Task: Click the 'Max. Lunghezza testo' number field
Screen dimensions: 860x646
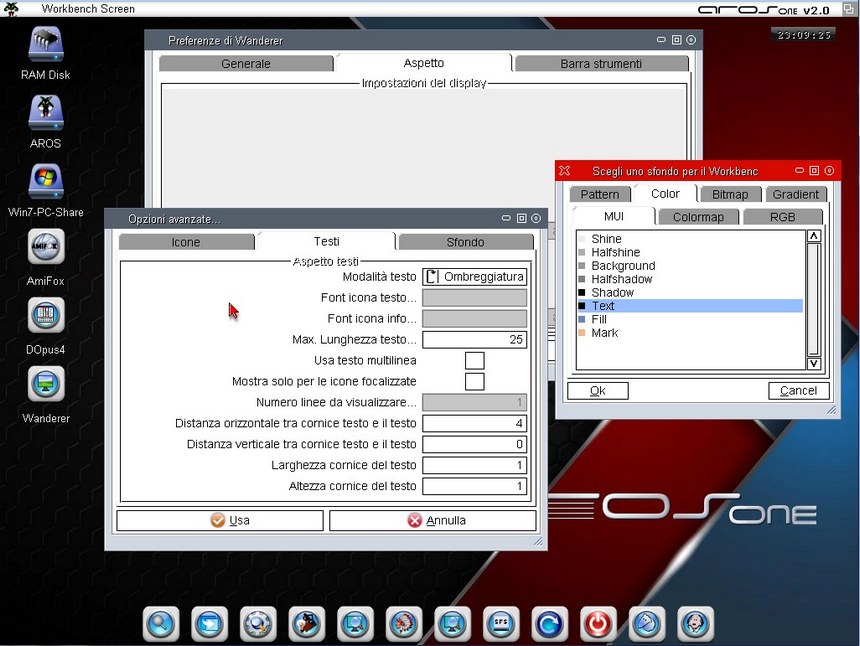Action: [x=474, y=340]
